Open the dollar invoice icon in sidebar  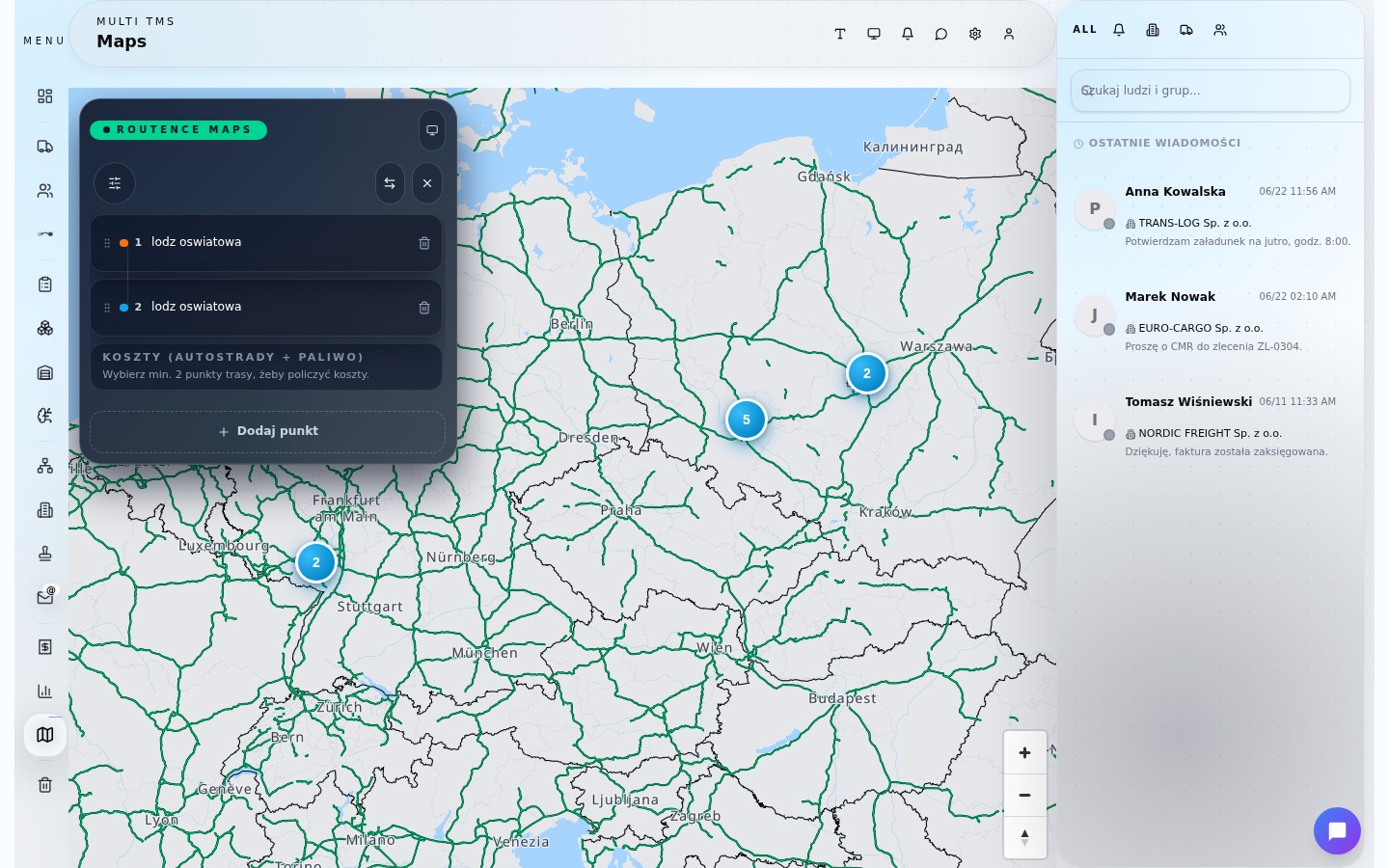tap(44, 647)
